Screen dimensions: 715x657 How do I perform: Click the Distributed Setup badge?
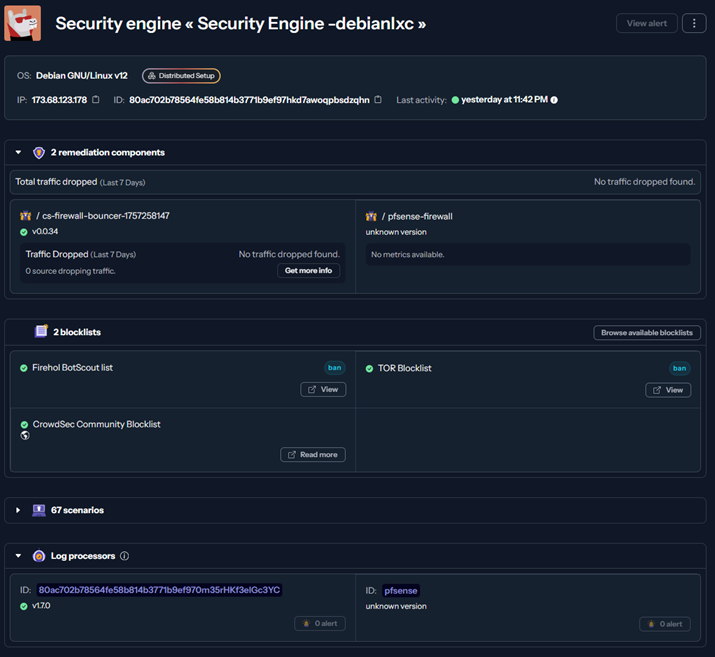[x=181, y=76]
